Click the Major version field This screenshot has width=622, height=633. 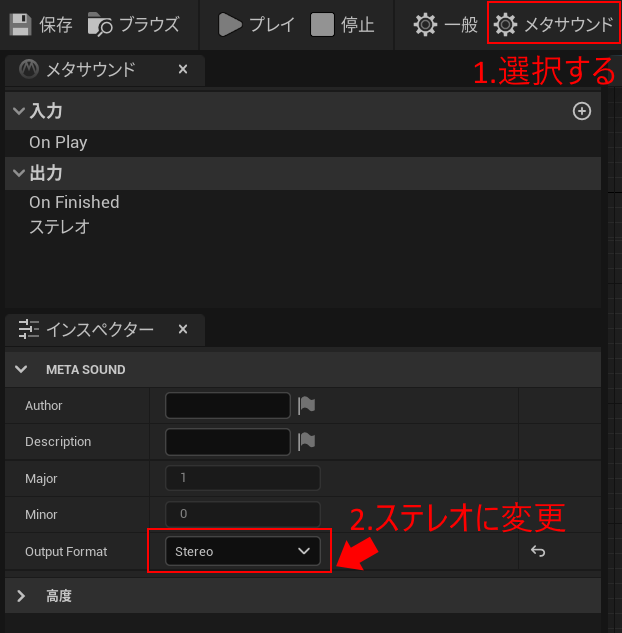[243, 478]
